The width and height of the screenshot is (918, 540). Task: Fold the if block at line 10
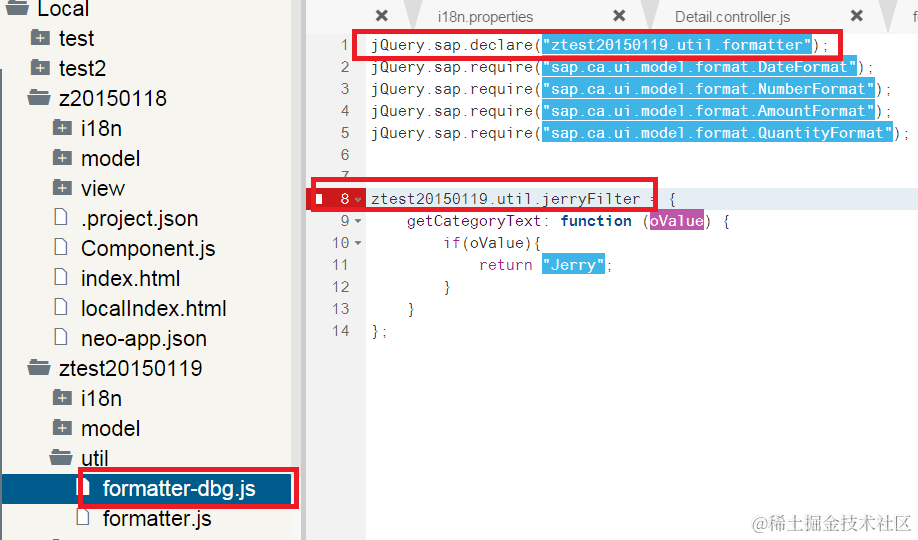pyautogui.click(x=358, y=243)
